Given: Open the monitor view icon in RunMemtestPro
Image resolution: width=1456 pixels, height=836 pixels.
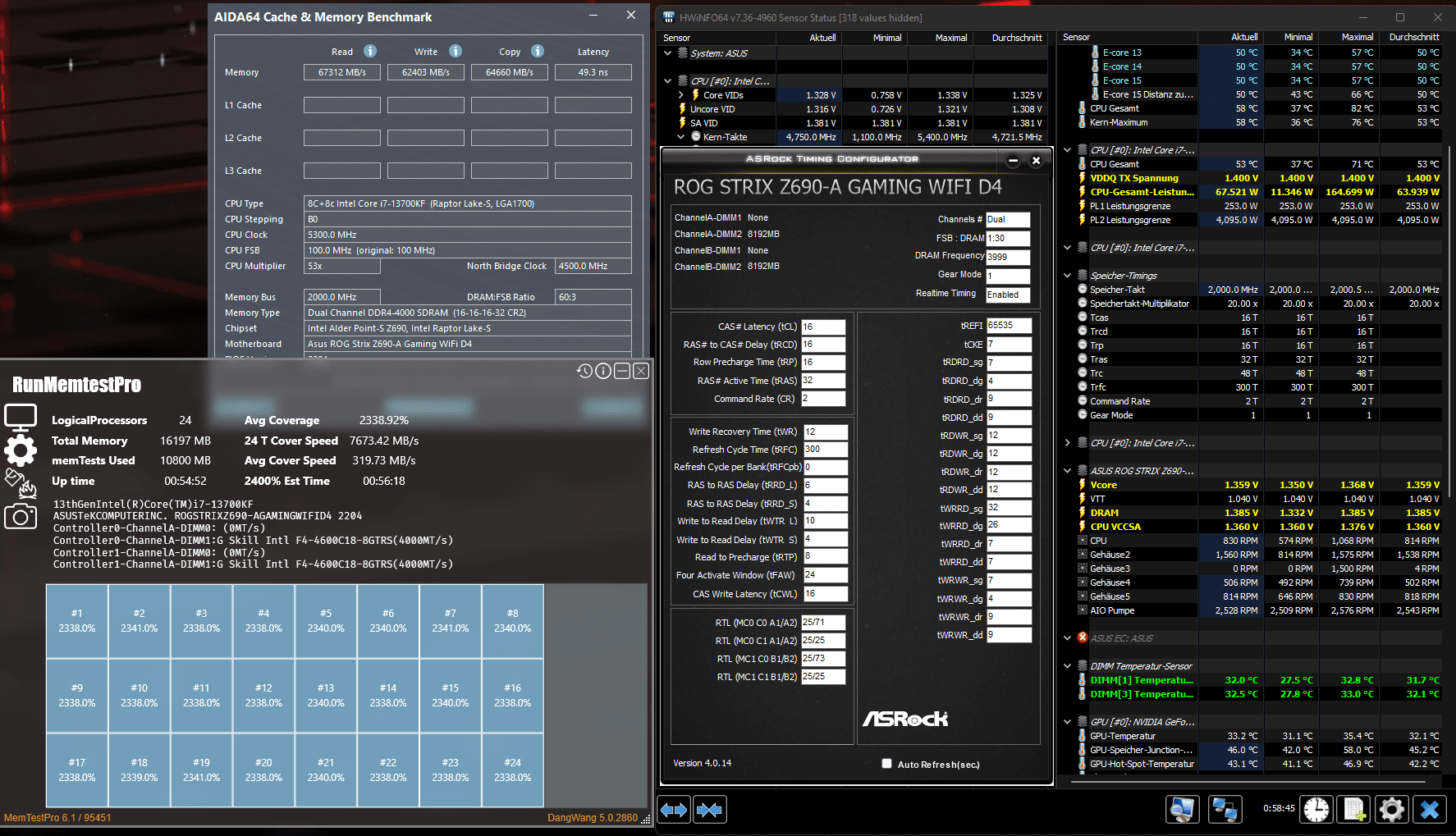Looking at the screenshot, I should [x=21, y=417].
